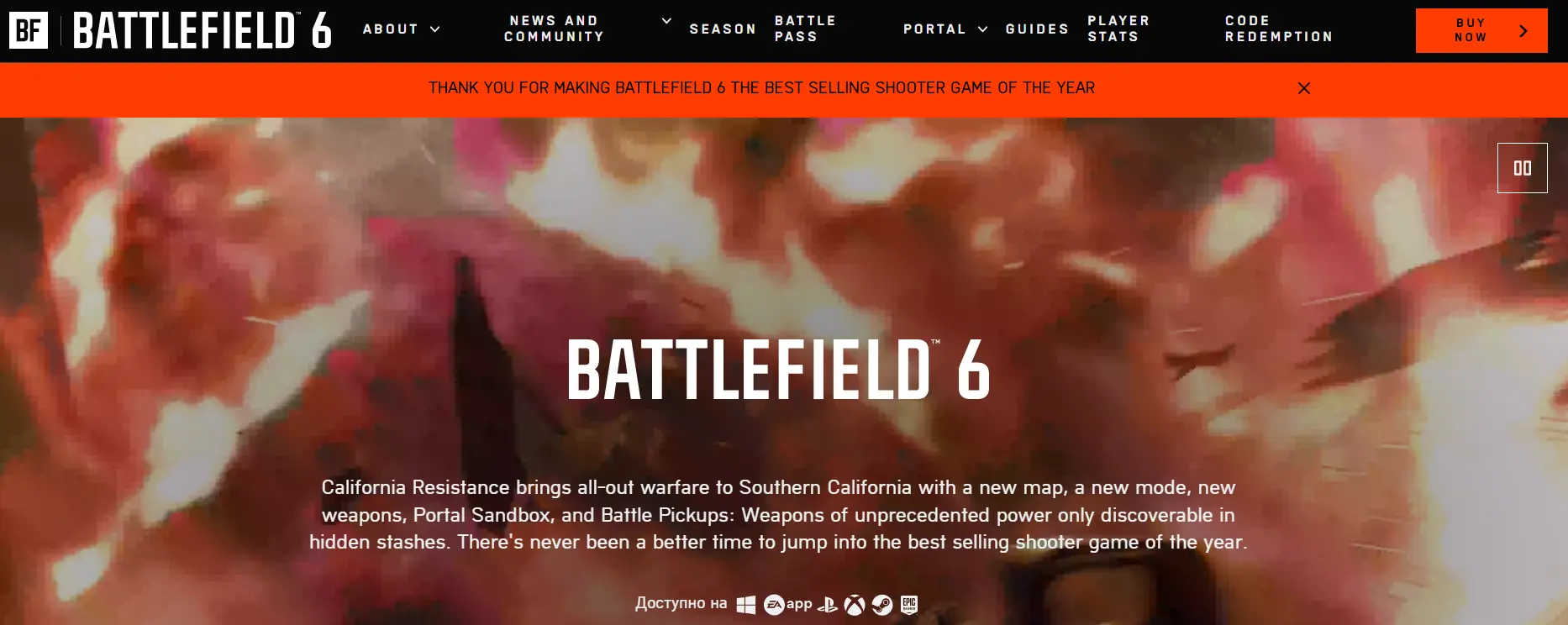Open Player Stats page

point(1118,29)
